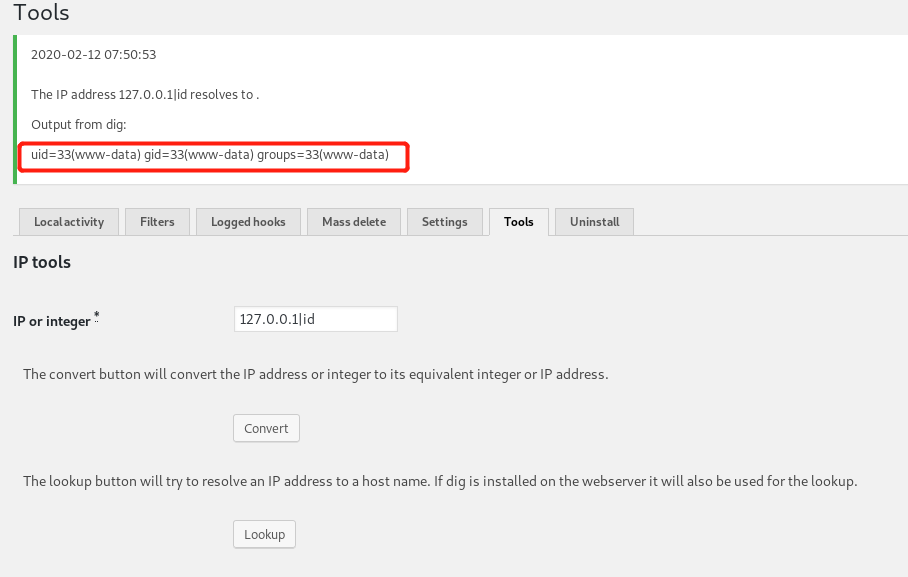Click the required asterisk beside IP or integer
908x577 pixels.
[97, 316]
